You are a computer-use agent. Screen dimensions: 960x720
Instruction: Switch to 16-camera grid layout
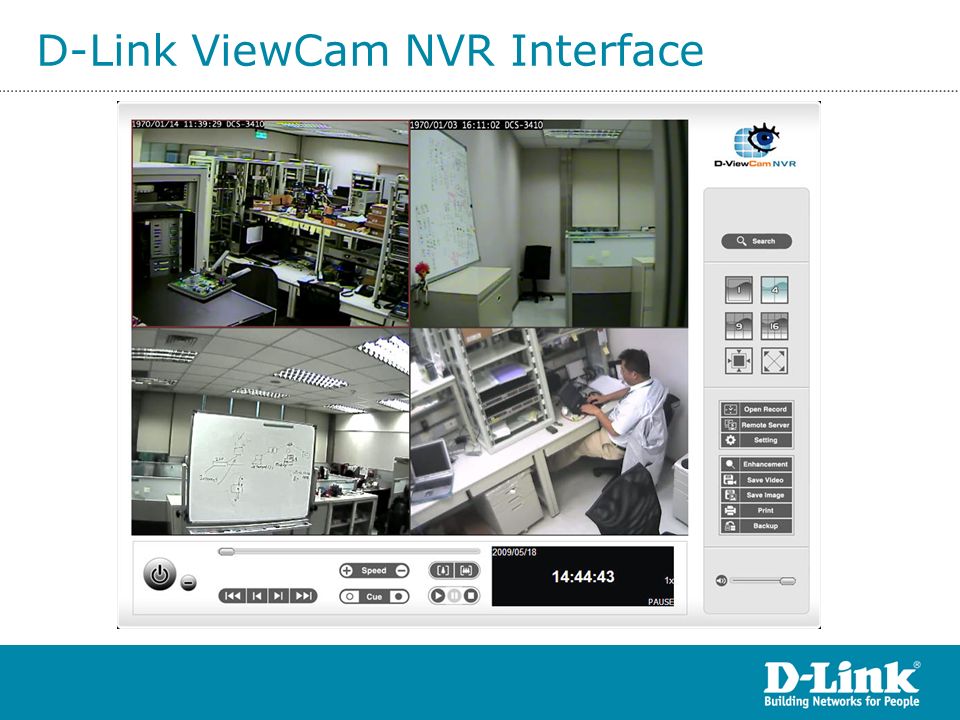pyautogui.click(x=774, y=326)
